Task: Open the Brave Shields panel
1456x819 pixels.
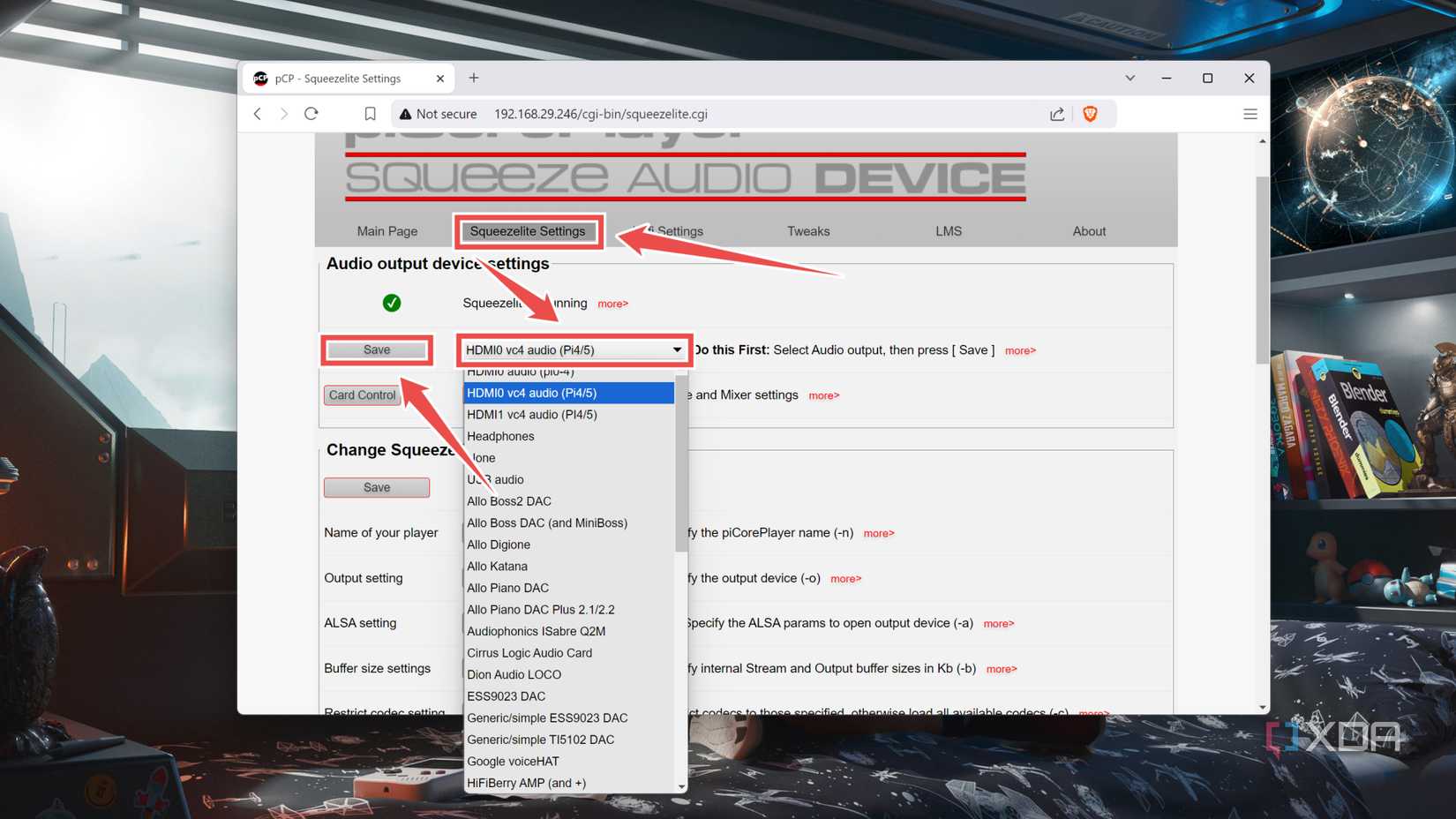Action: [1092, 113]
